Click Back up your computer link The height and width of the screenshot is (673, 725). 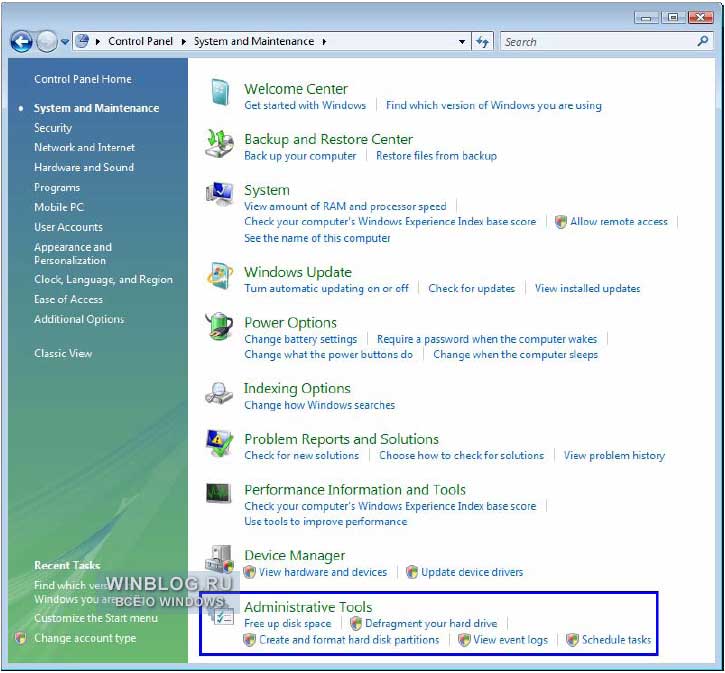(x=300, y=156)
